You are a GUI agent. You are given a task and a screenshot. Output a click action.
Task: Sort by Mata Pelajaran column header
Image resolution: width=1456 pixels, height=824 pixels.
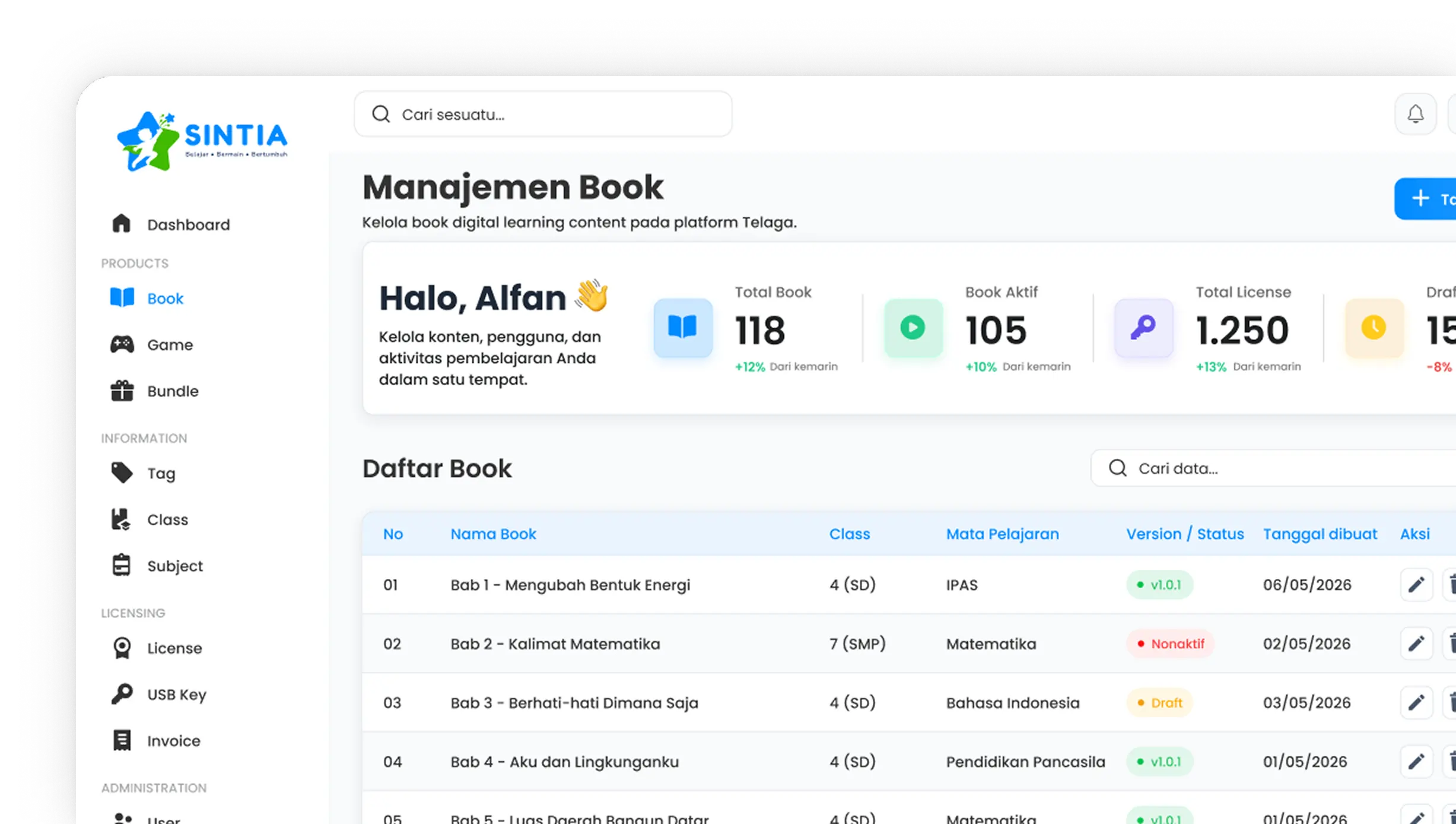[x=1002, y=534]
